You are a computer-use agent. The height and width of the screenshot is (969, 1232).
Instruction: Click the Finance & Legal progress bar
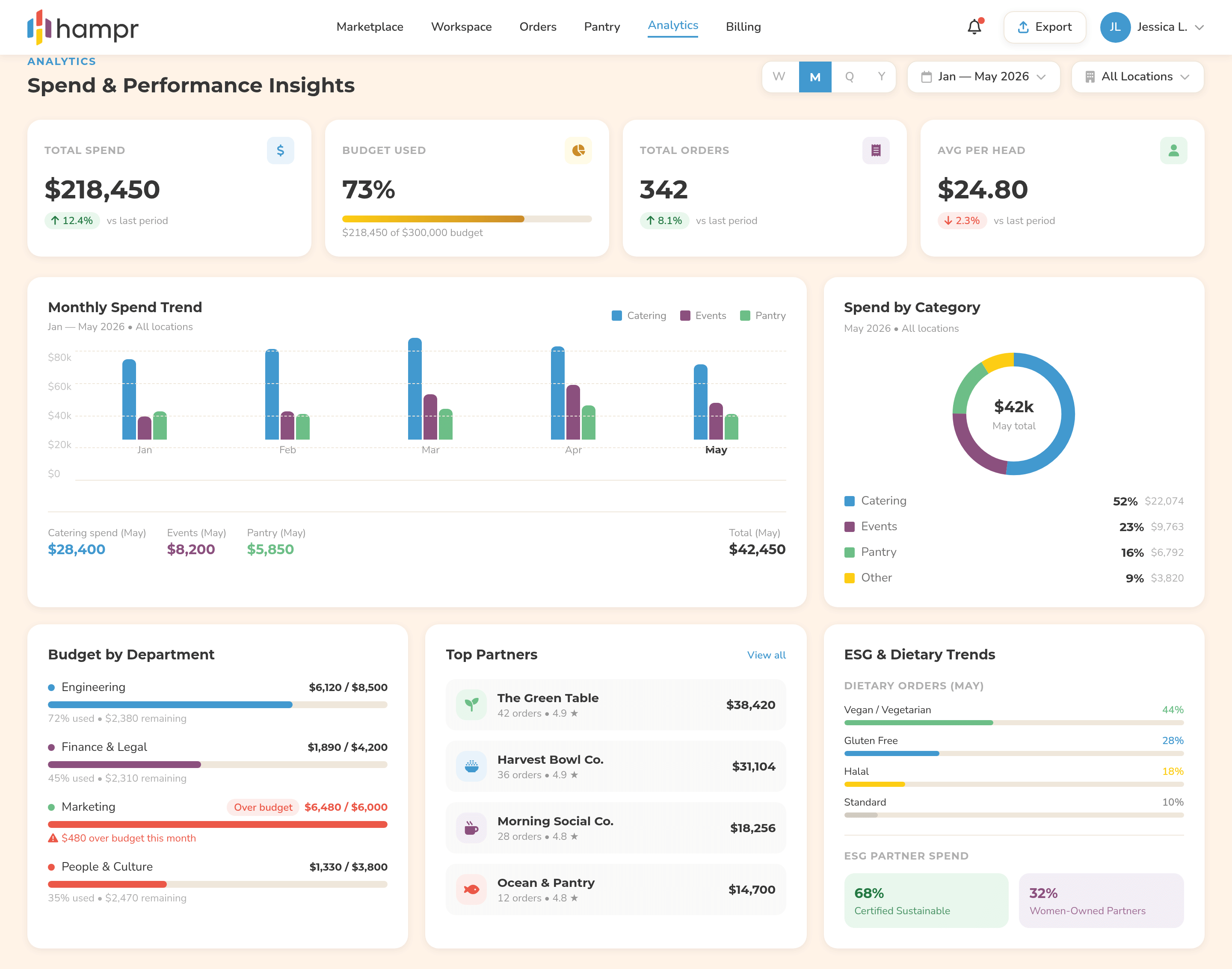(217, 764)
